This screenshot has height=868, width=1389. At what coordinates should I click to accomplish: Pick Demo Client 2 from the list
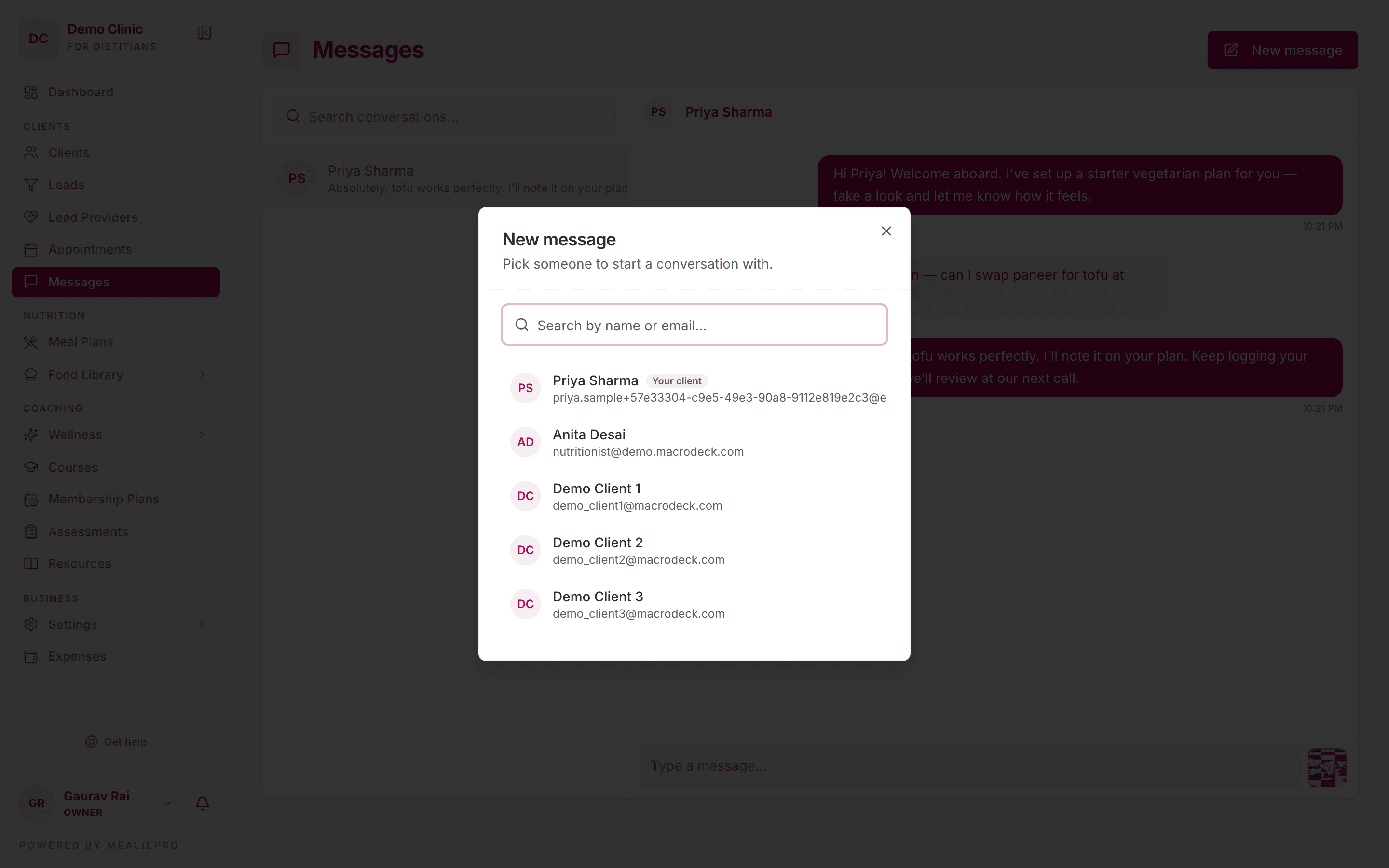(x=694, y=550)
